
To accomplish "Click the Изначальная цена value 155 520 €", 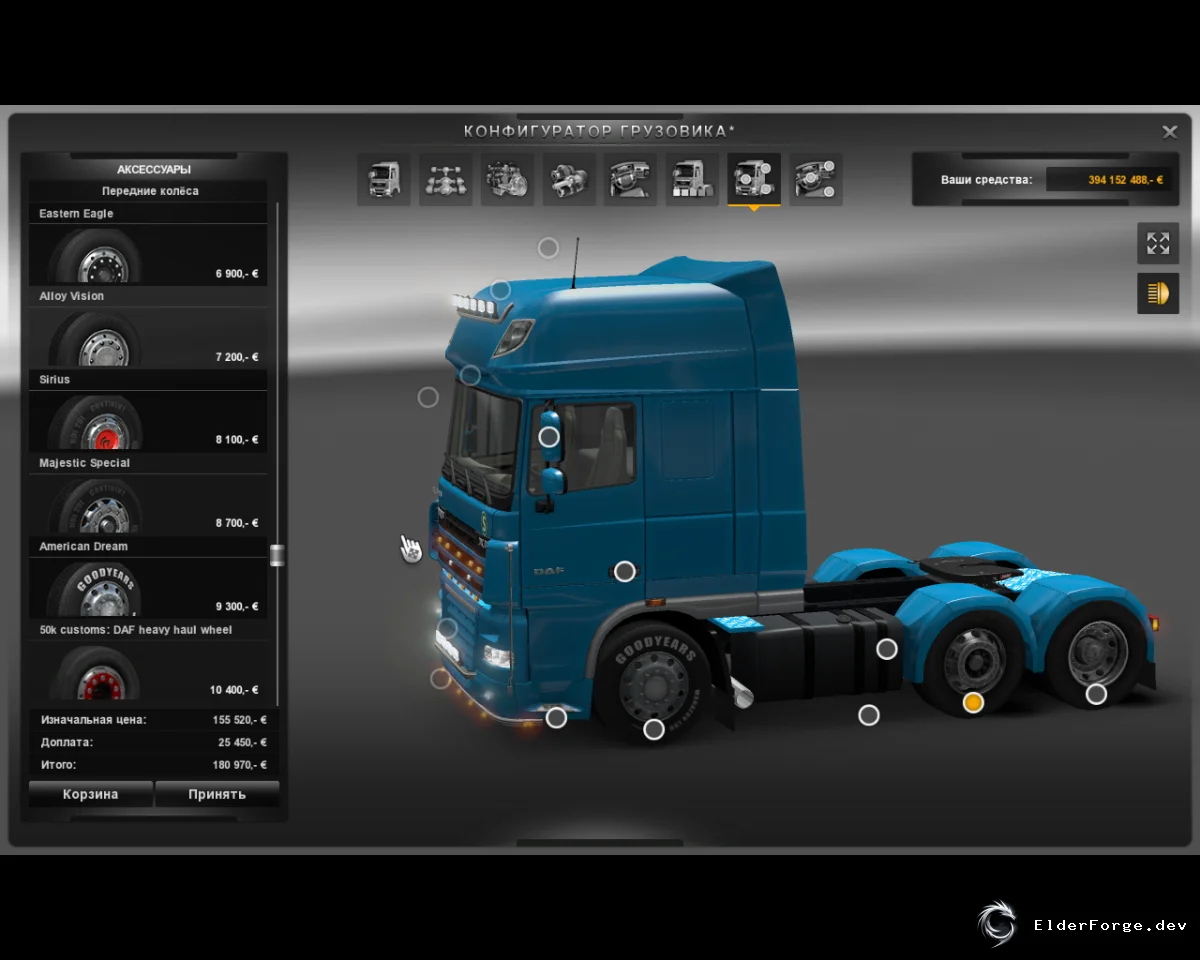I will [239, 720].
